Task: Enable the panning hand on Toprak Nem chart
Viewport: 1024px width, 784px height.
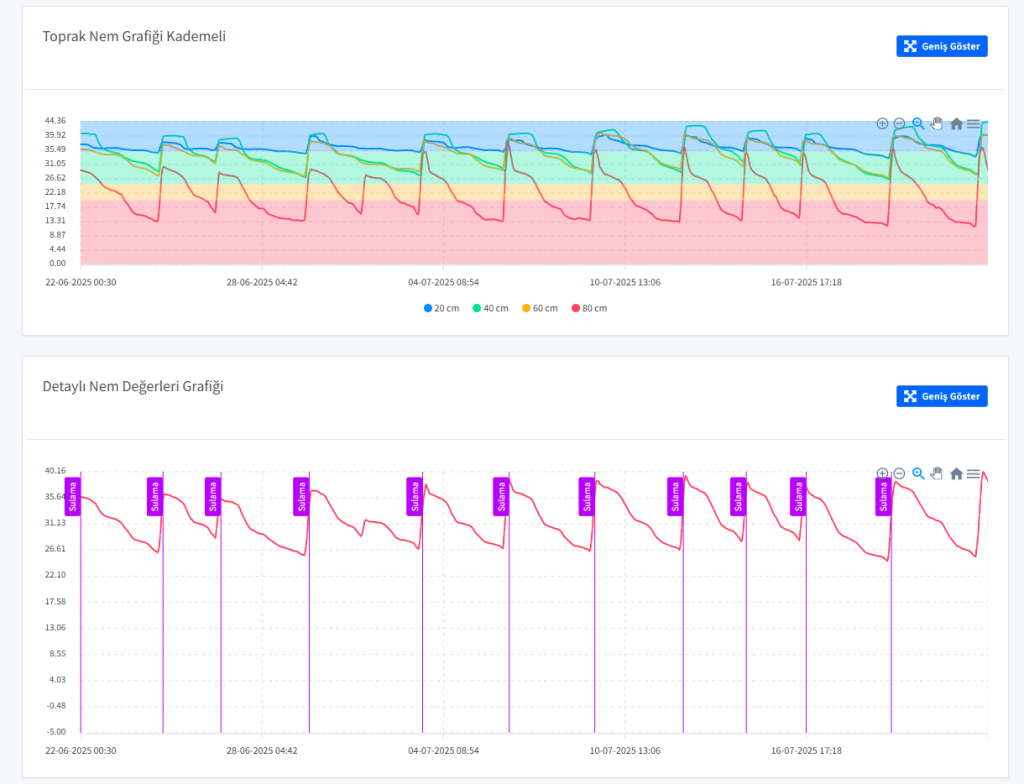Action: 937,124
